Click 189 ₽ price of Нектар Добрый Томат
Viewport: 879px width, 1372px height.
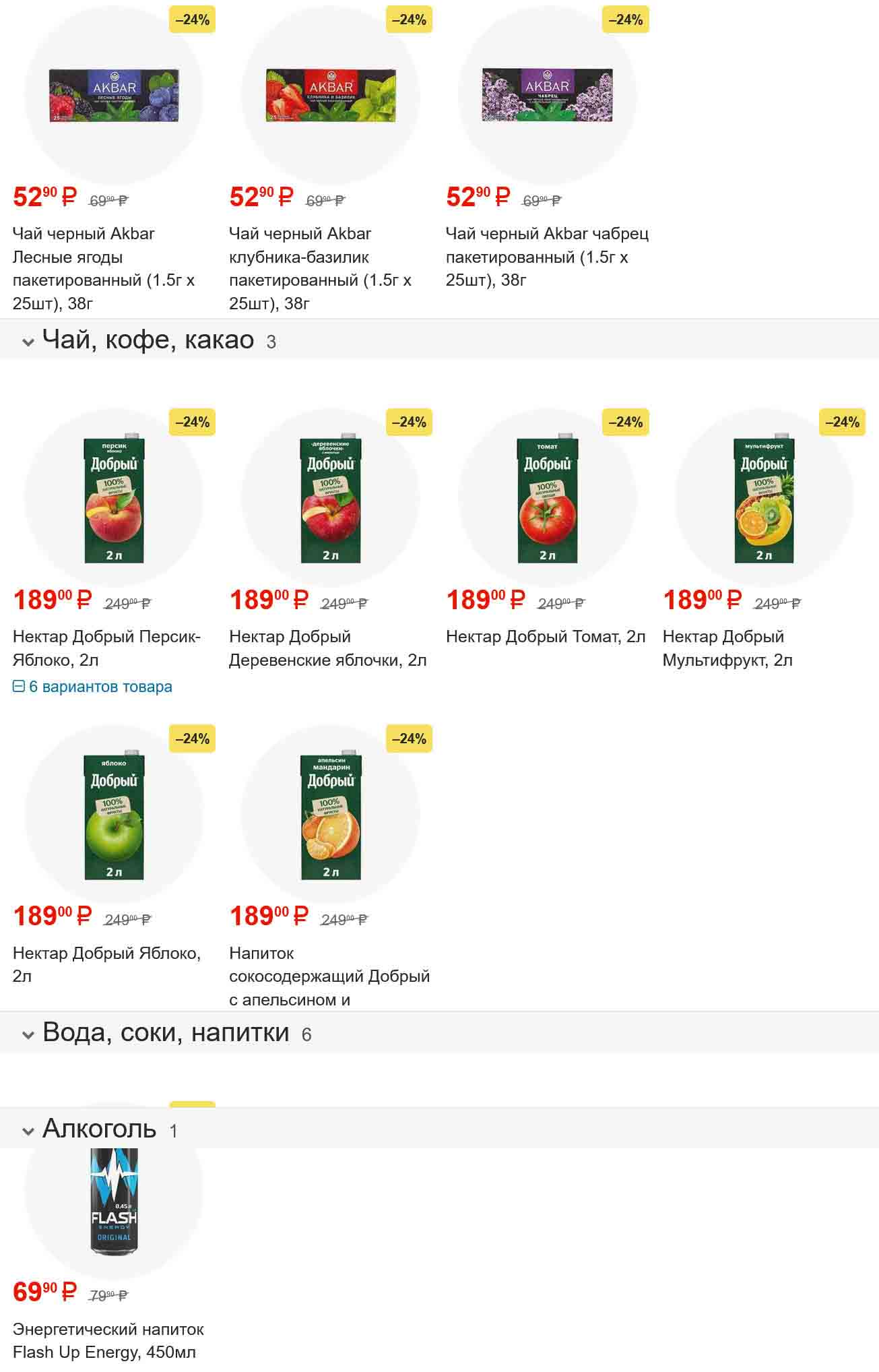tap(485, 600)
